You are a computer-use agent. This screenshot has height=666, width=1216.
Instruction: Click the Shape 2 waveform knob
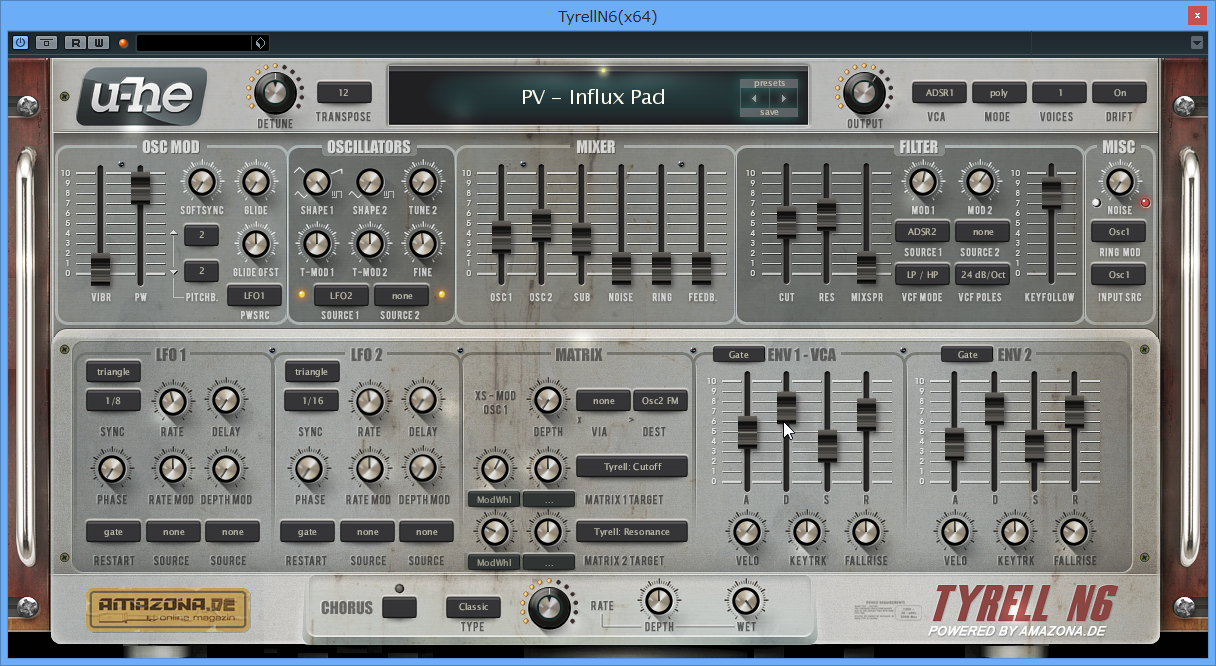click(x=369, y=182)
